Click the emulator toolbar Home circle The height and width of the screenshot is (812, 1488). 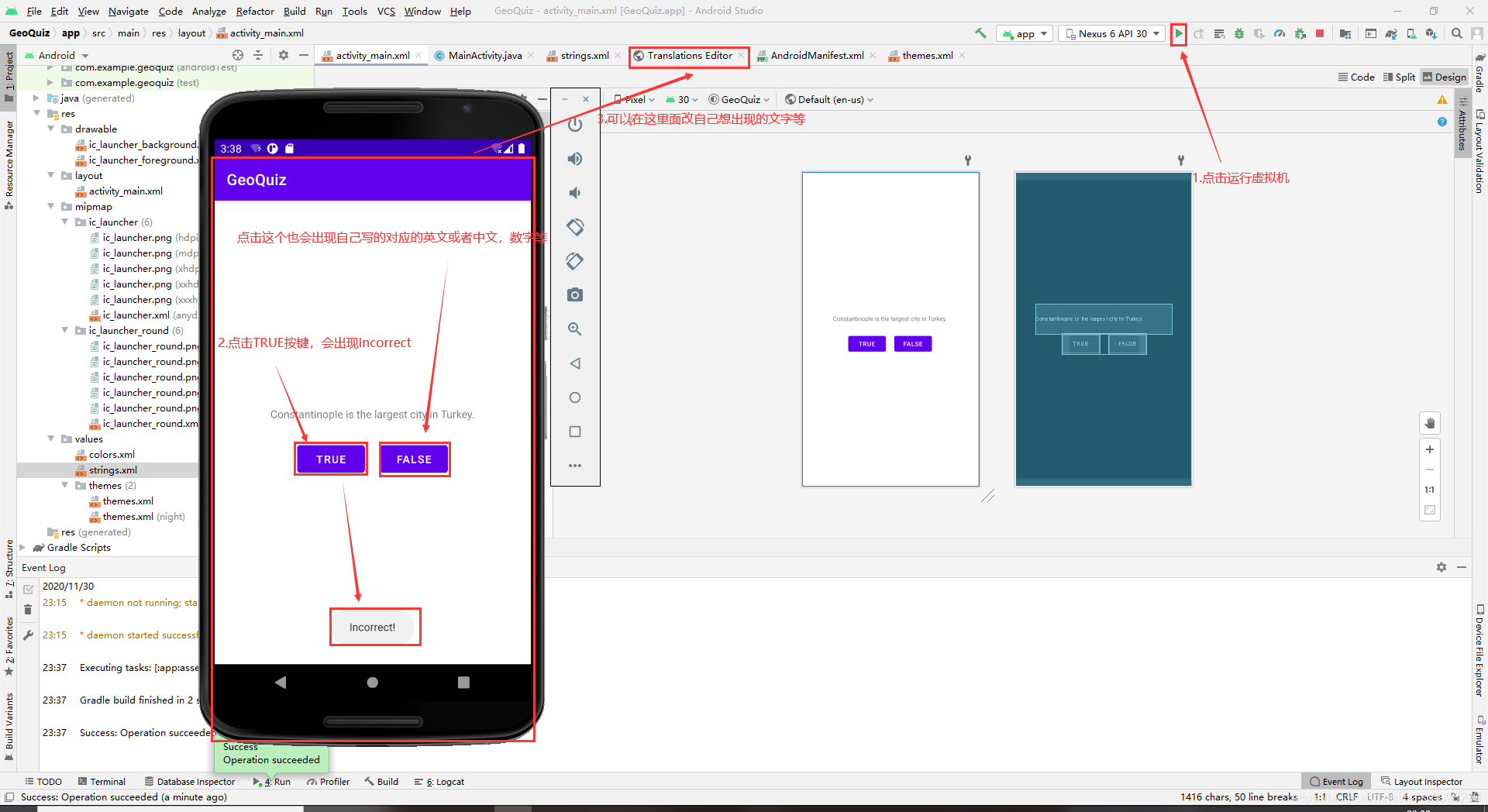click(x=575, y=397)
